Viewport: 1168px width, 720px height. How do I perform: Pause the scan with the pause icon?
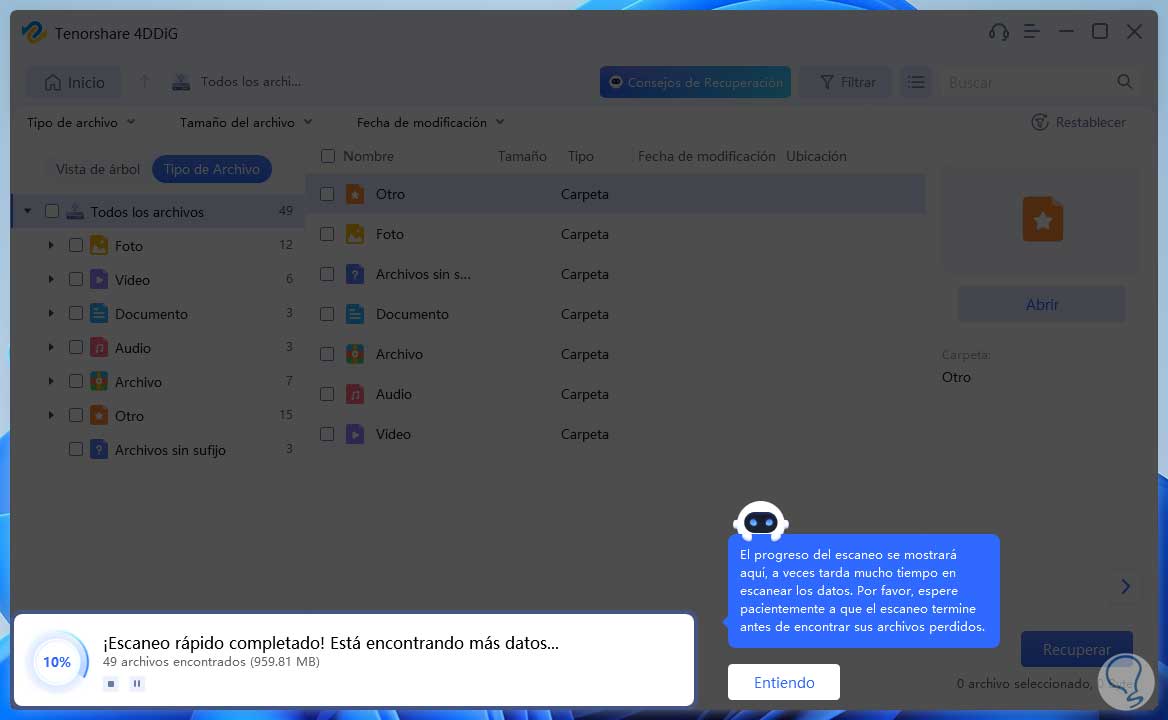pos(137,684)
